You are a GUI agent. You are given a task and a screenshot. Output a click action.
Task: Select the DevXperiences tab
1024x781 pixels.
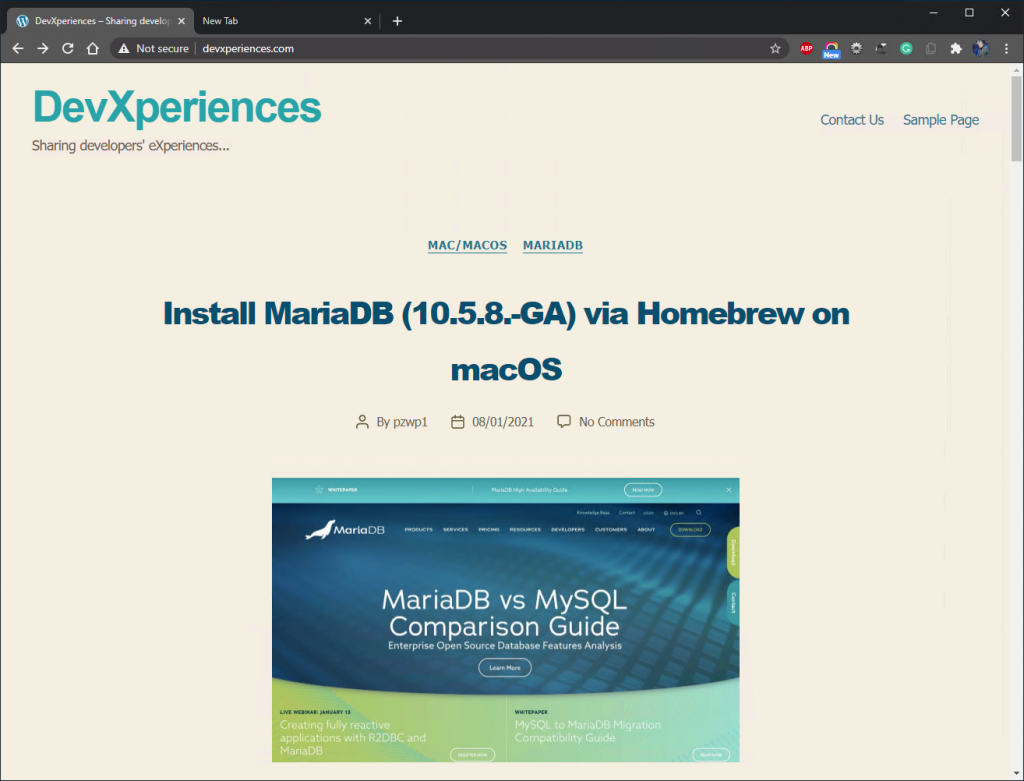[101, 21]
